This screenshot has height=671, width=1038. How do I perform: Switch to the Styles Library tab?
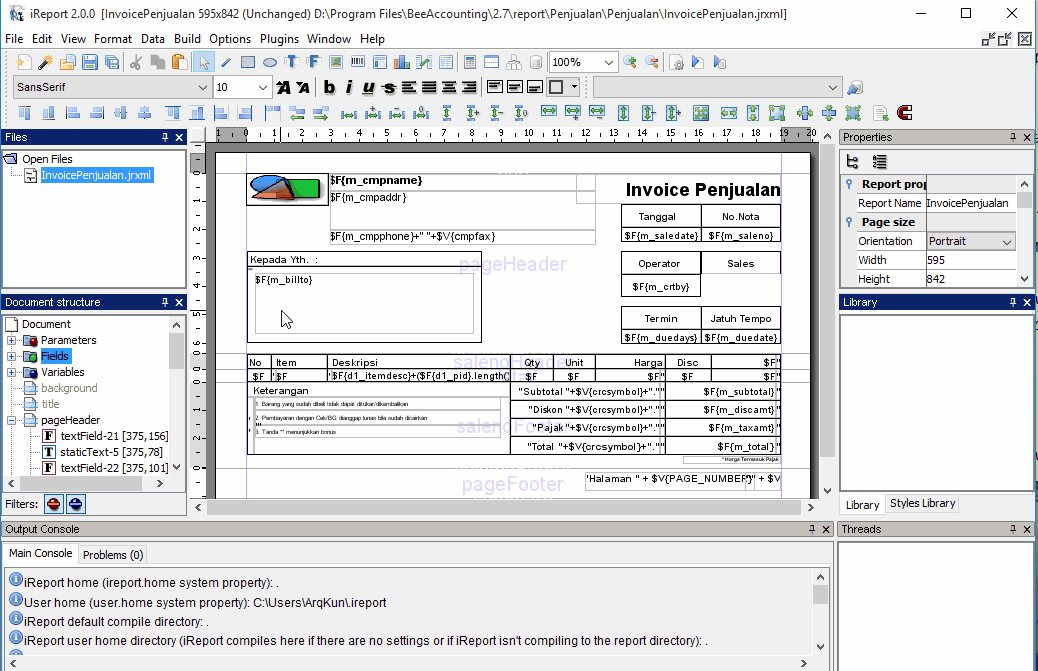click(922, 504)
